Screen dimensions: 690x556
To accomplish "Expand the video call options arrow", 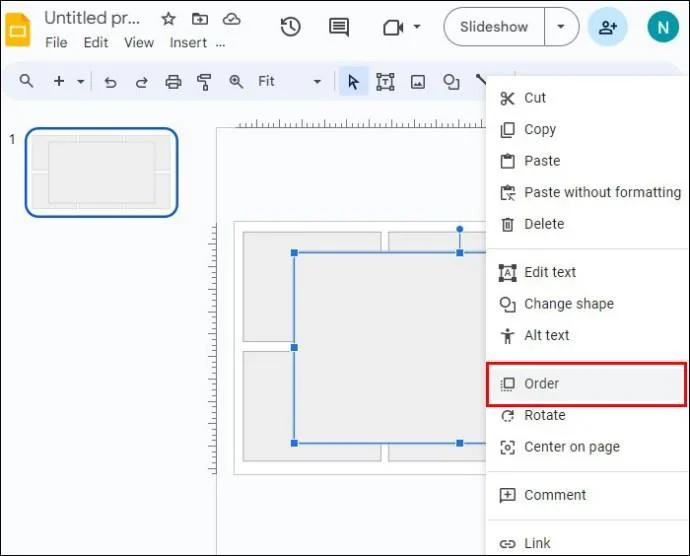I will 416,27.
